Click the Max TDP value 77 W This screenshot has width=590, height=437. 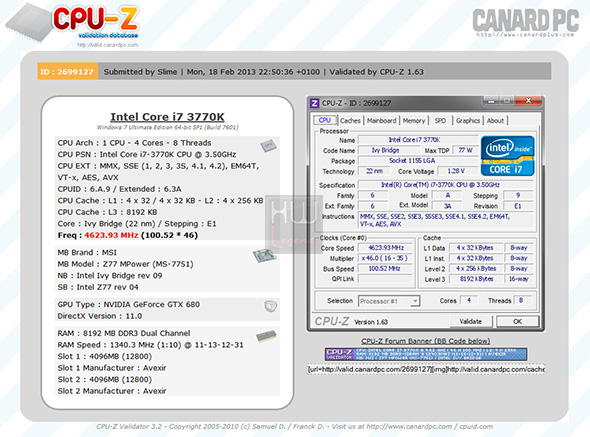465,150
